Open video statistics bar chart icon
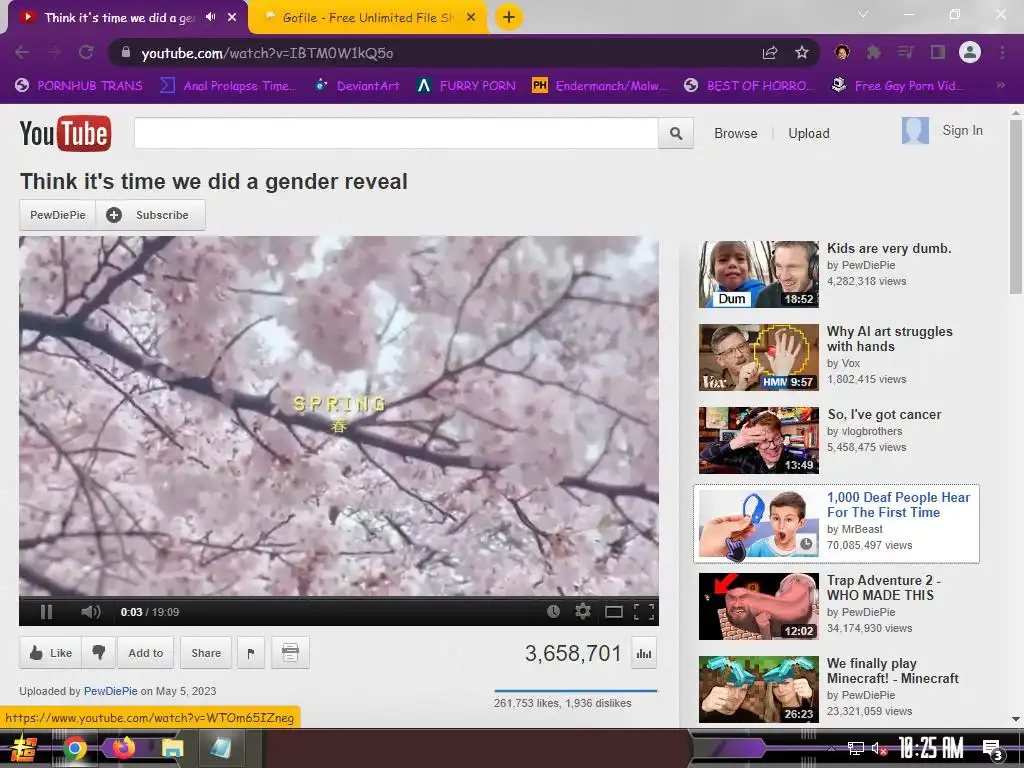The height and width of the screenshot is (768, 1024). pos(644,654)
